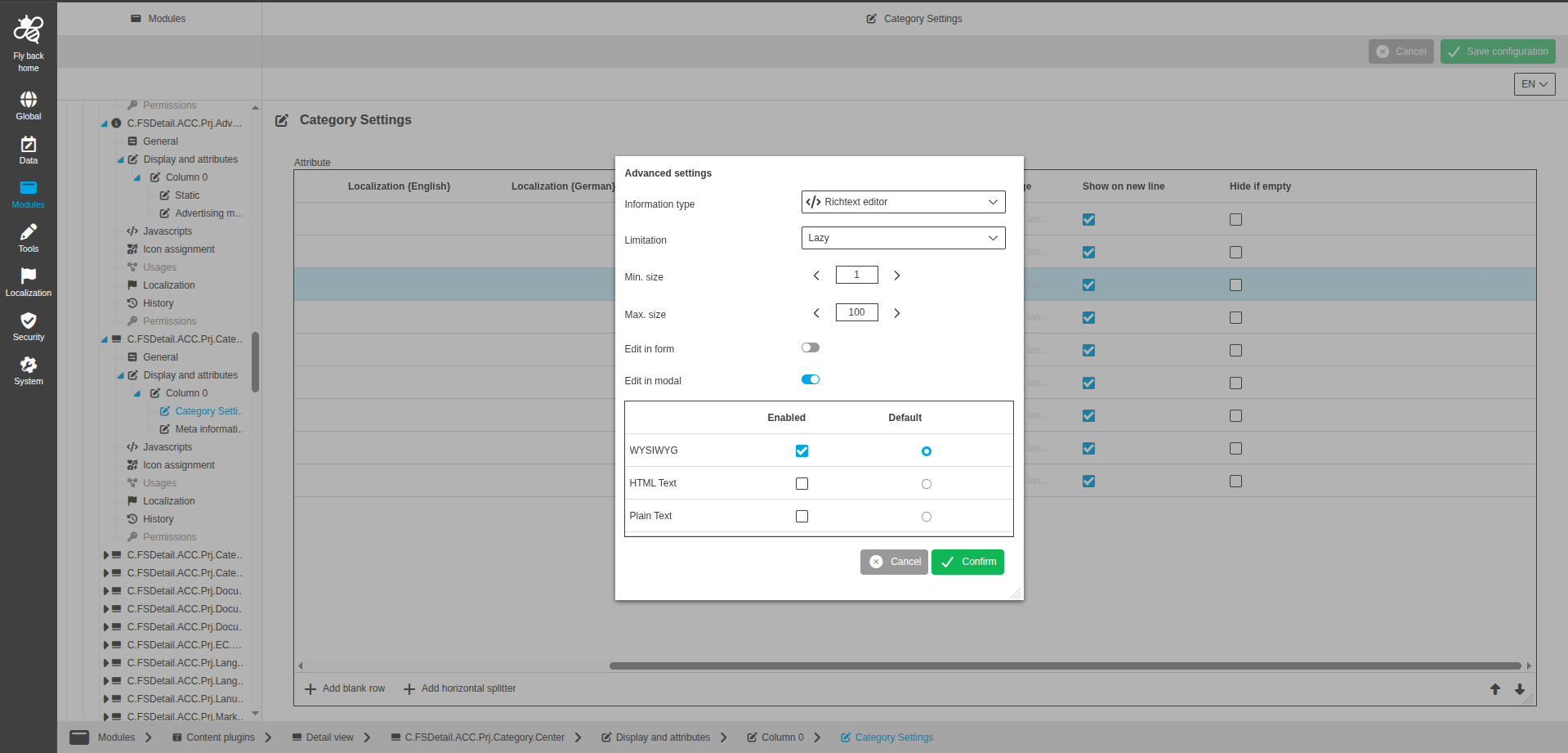Enable the HTML Text checkbox
This screenshot has width=1568, height=753.
(x=802, y=484)
